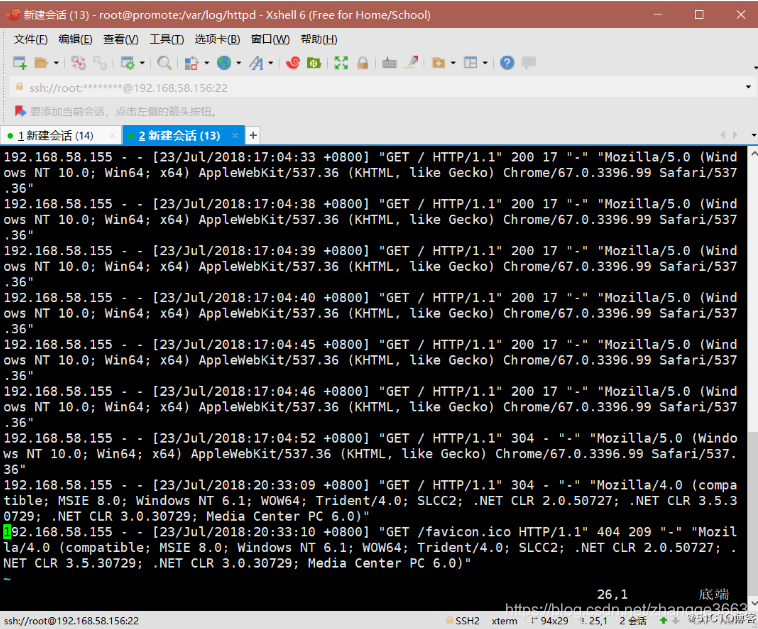Open the 选项卡(B) menu
This screenshot has height=629, width=758.
(x=218, y=39)
